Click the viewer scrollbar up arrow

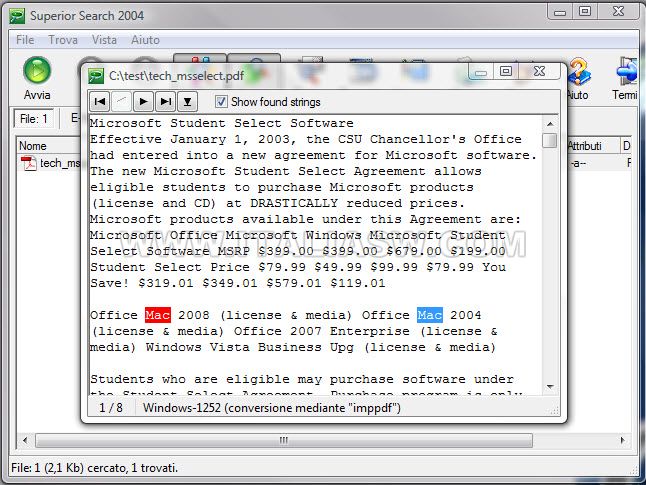tap(550, 124)
